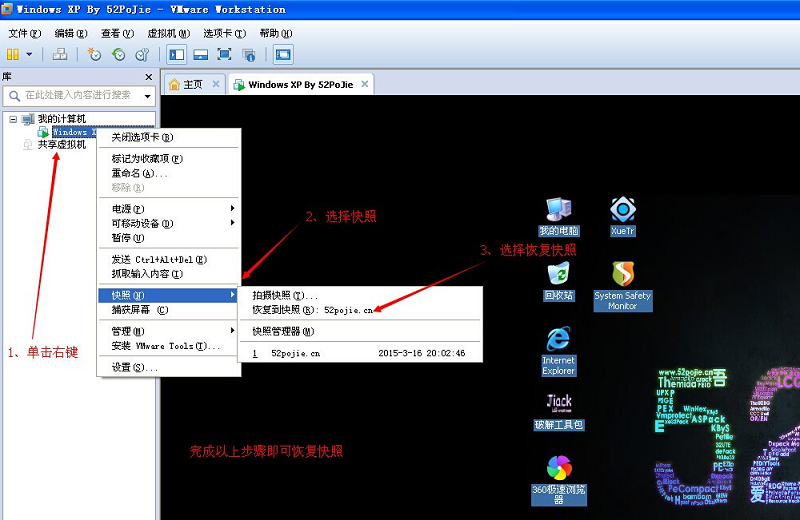Close the Windows XP By 52PoJie tab

click(x=365, y=84)
